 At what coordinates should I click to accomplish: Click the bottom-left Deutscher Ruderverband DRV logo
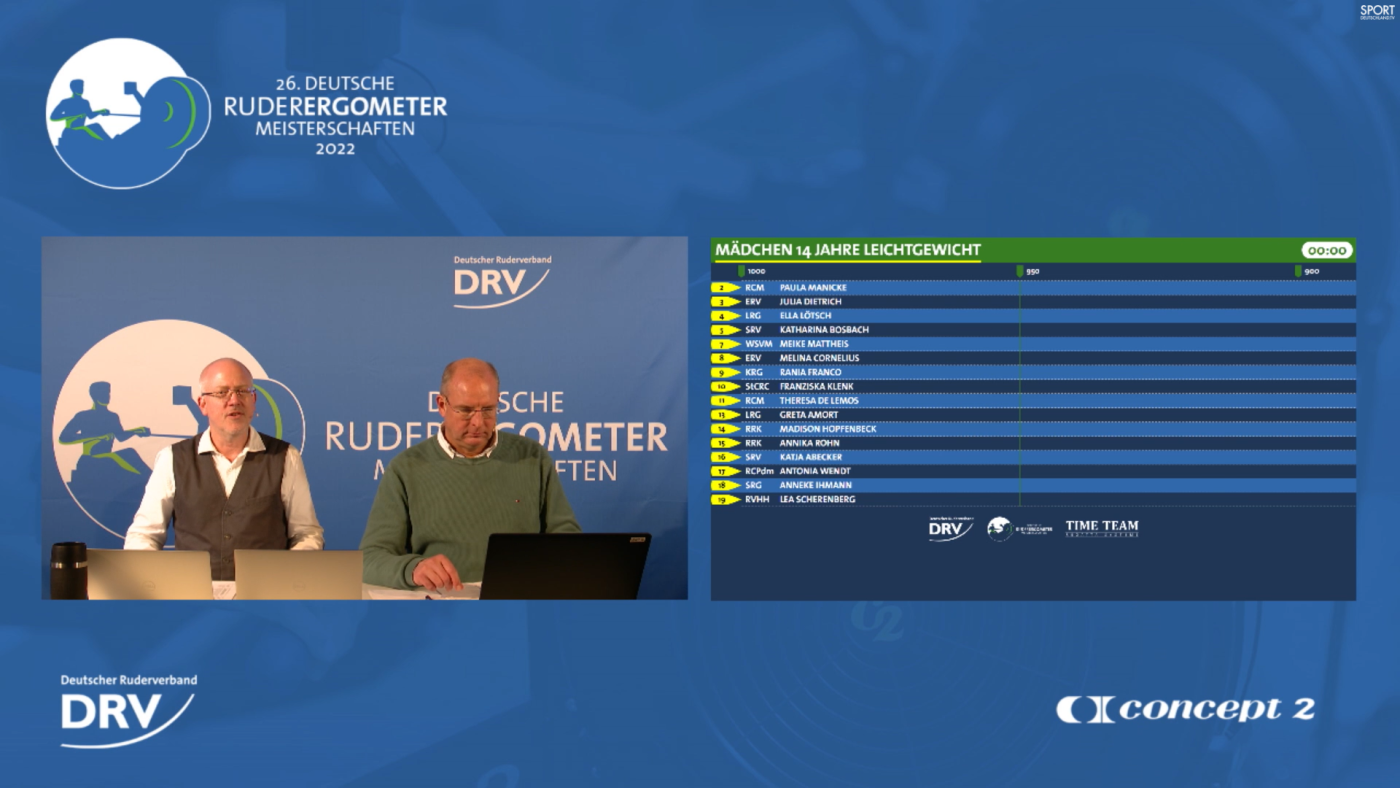(x=128, y=711)
